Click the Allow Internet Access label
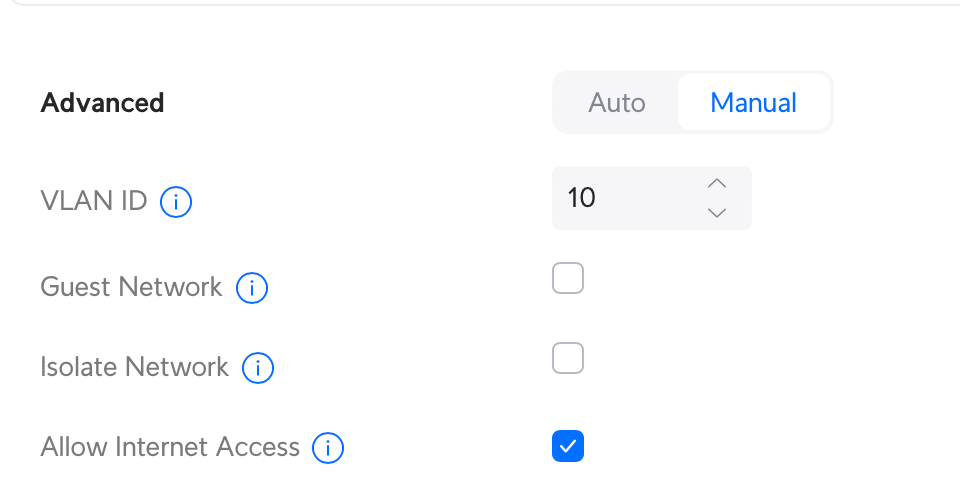 click(170, 446)
